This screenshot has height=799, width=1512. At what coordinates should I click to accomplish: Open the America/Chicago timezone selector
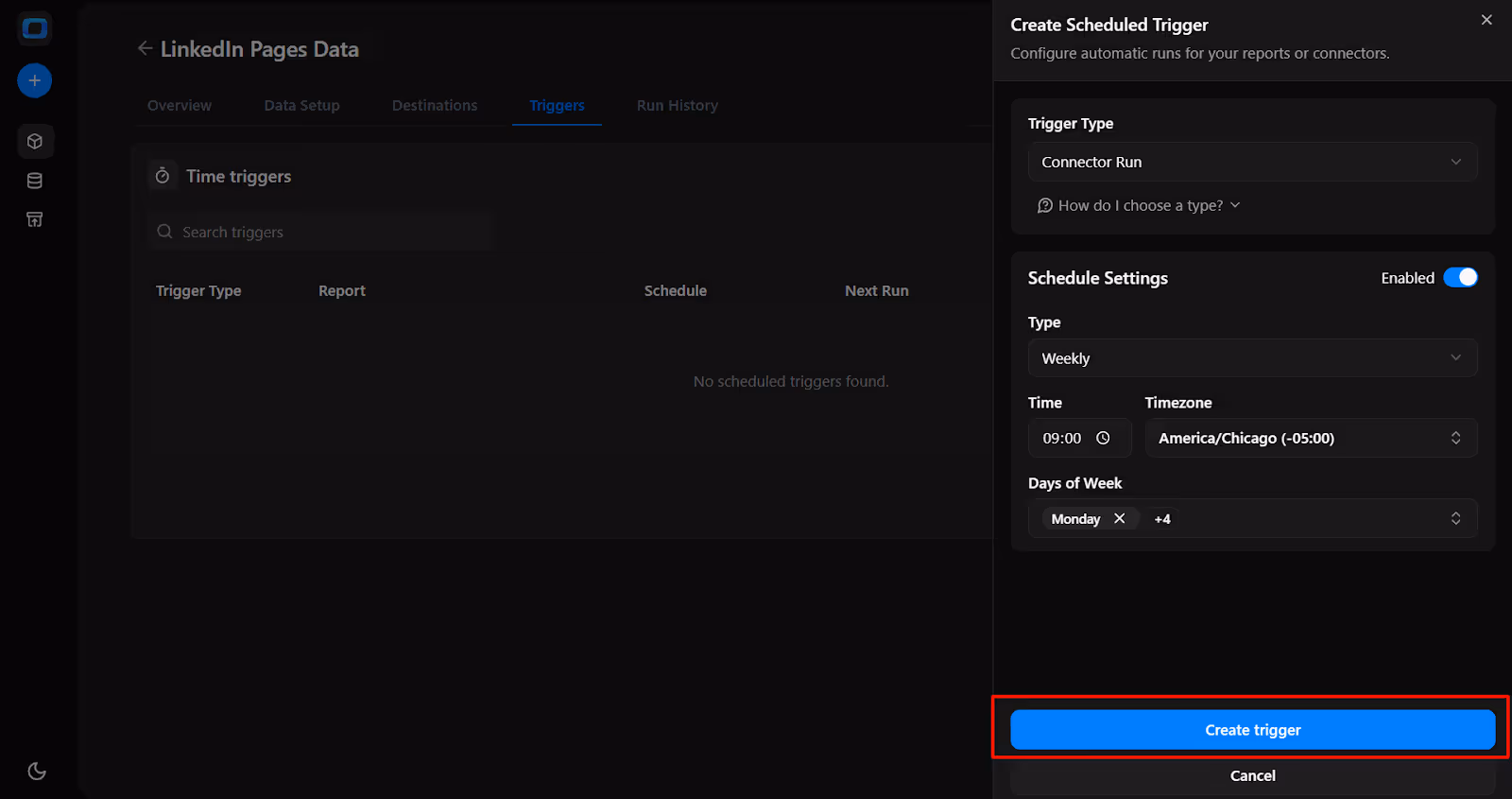(x=1311, y=438)
